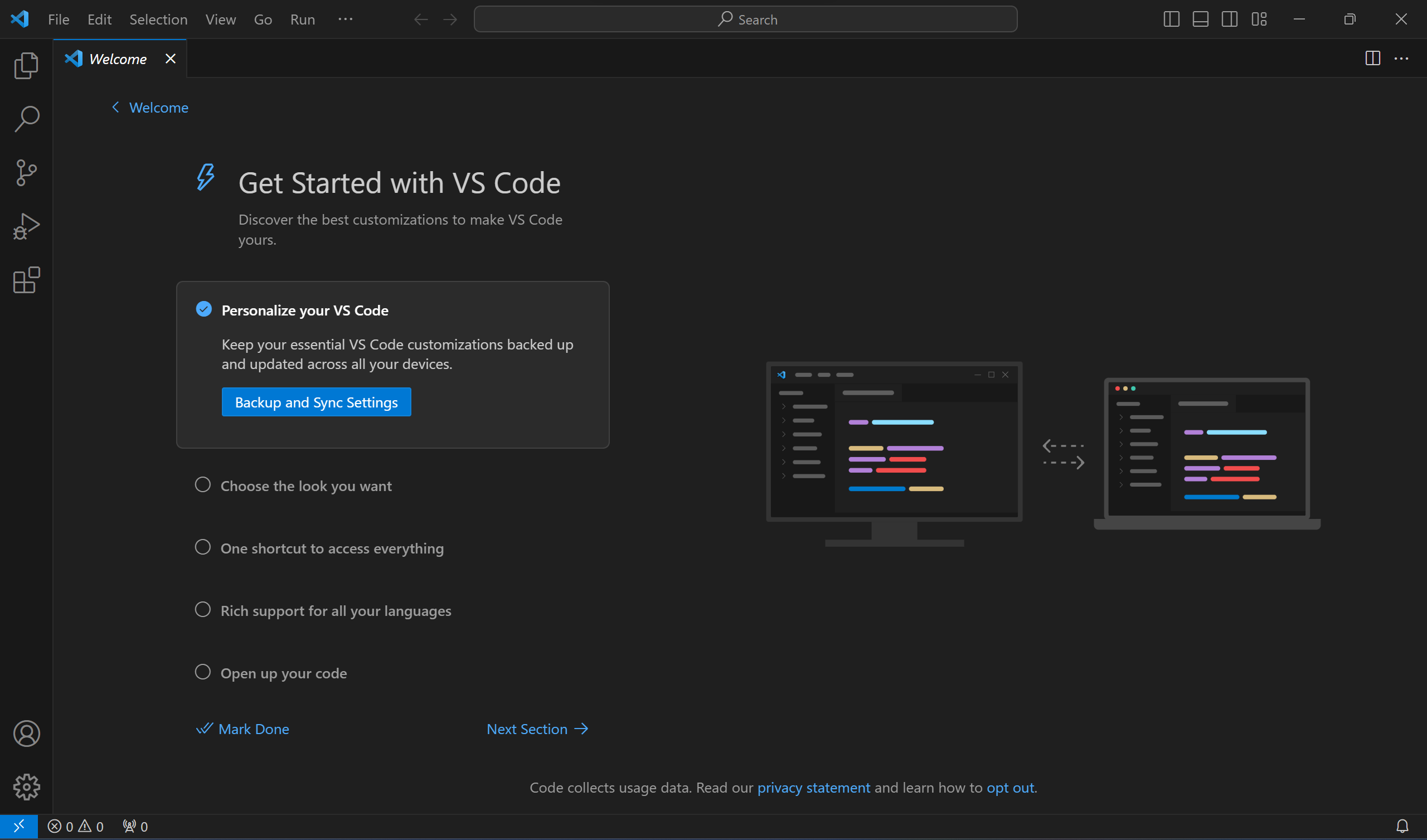Open the Edit menu
1427x840 pixels.
[99, 20]
